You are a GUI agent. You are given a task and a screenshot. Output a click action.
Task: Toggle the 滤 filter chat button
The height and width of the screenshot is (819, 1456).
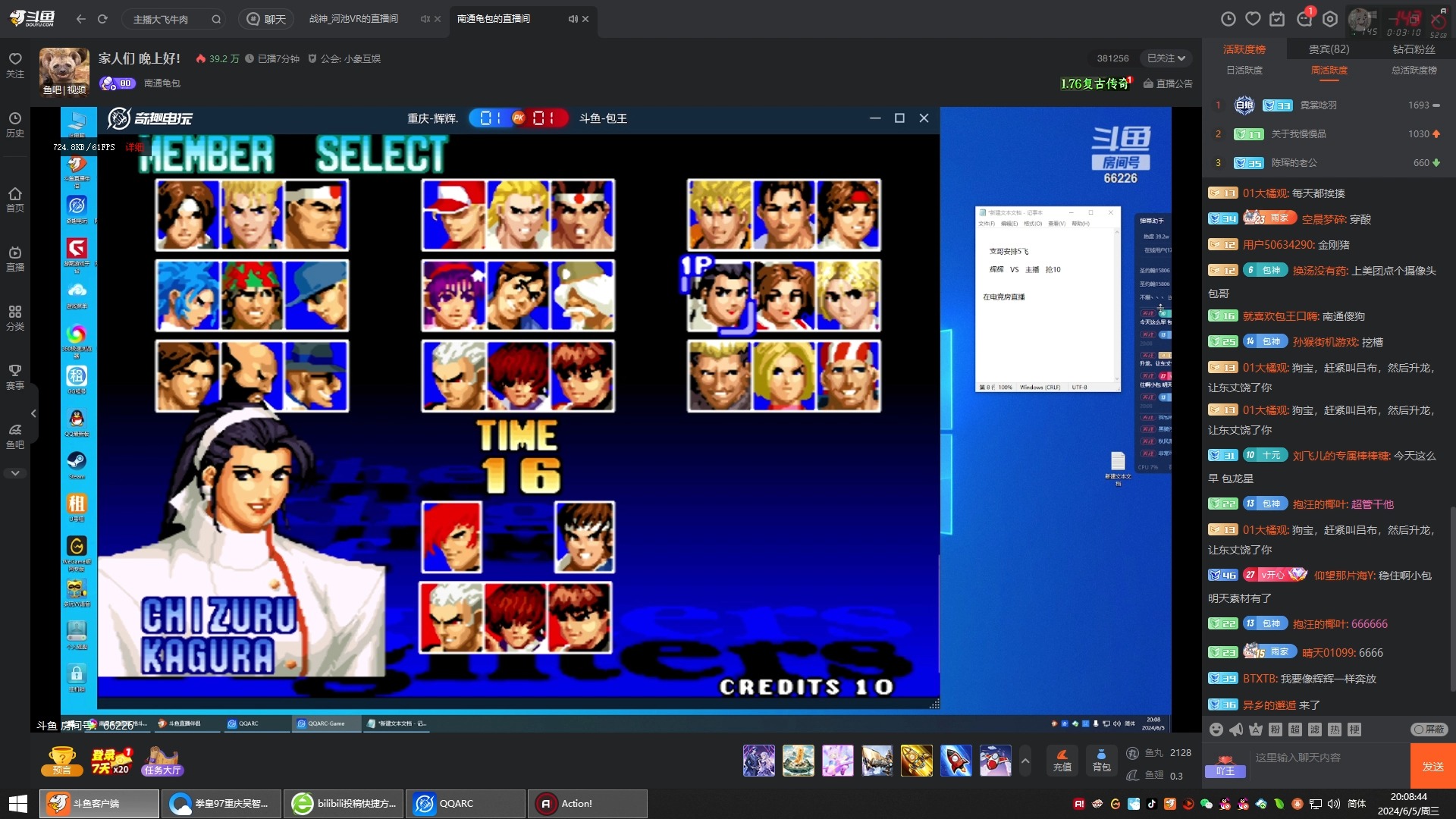click(1315, 730)
